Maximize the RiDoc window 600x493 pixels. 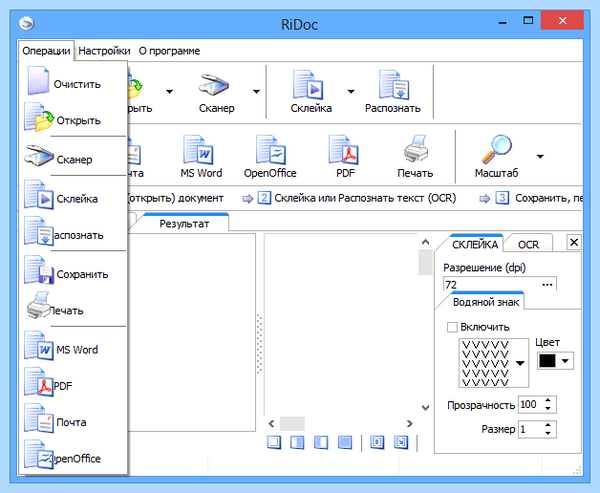pyautogui.click(x=528, y=21)
